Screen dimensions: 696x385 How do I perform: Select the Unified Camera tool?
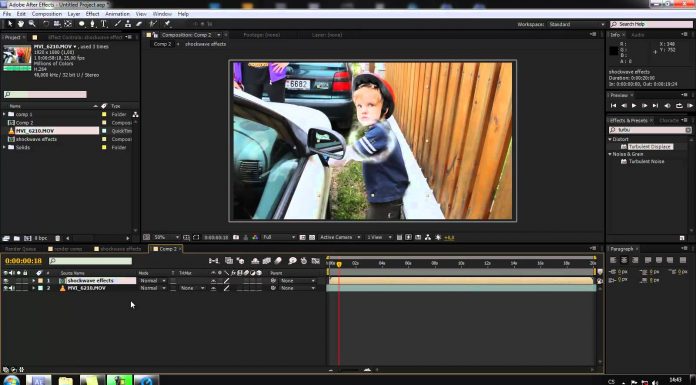tap(57, 24)
